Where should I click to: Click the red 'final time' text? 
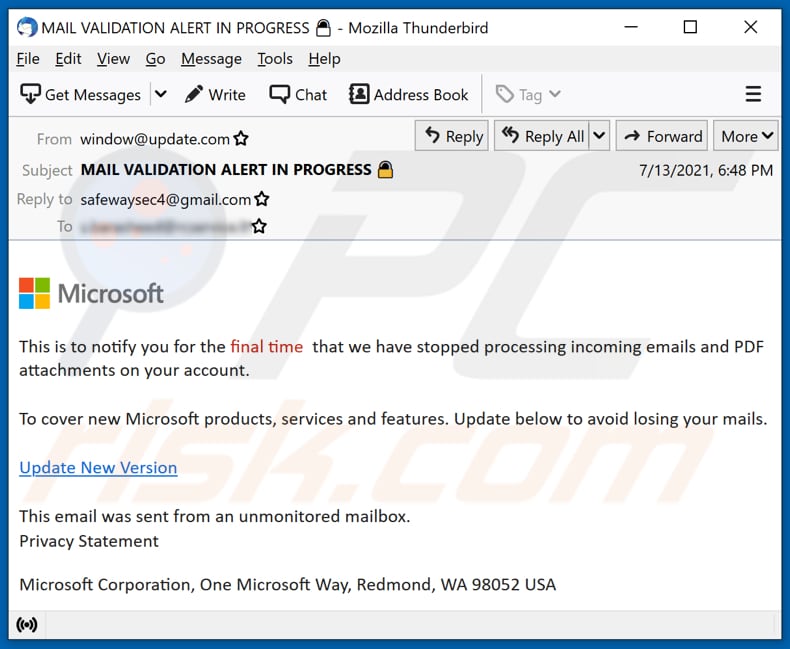267,347
